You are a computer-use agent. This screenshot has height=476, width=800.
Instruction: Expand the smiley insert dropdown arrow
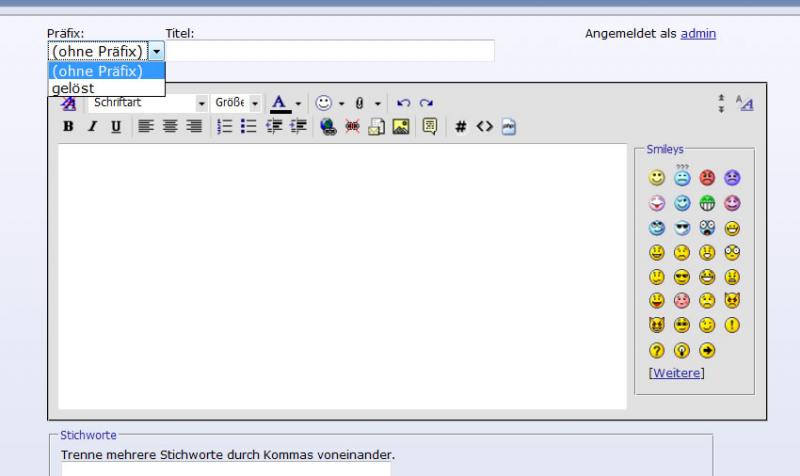coord(341,103)
